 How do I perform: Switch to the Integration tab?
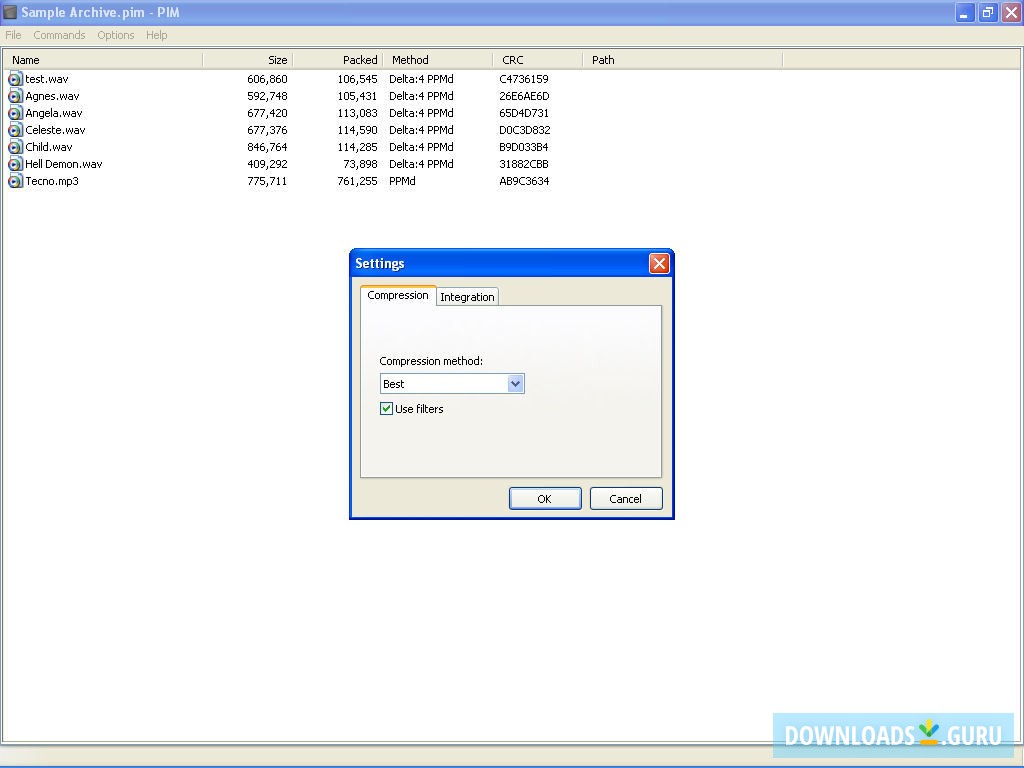coord(467,297)
